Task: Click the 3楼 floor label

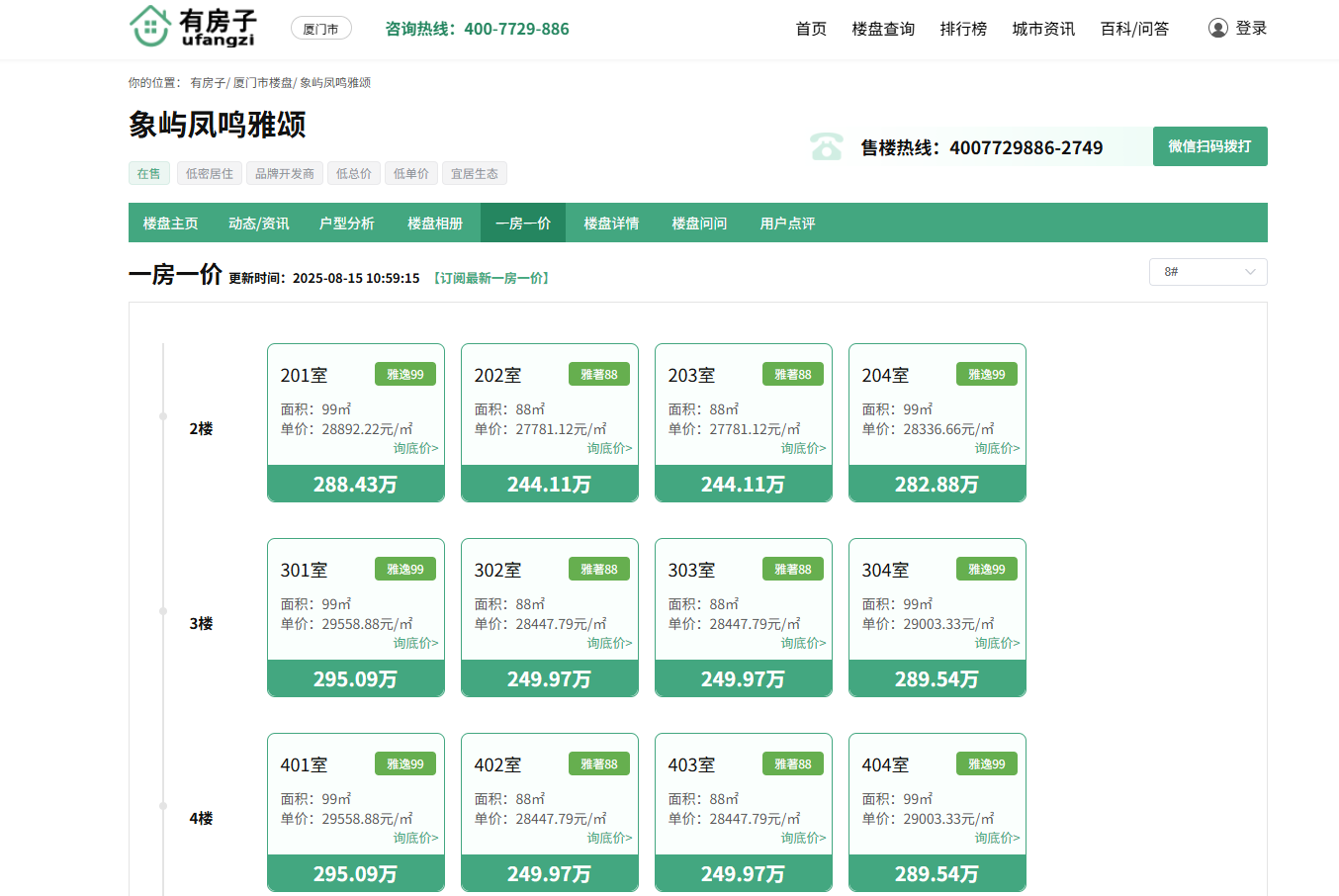Action: click(x=201, y=624)
